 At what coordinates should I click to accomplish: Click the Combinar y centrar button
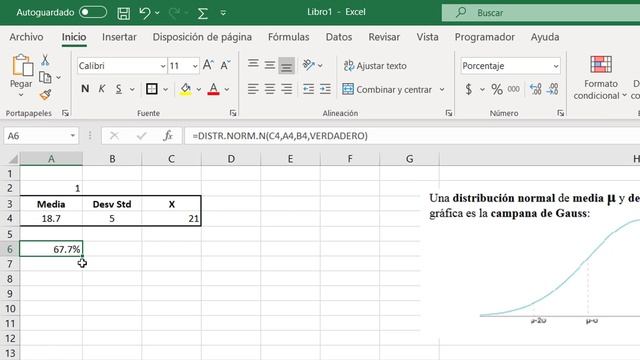[x=387, y=89]
